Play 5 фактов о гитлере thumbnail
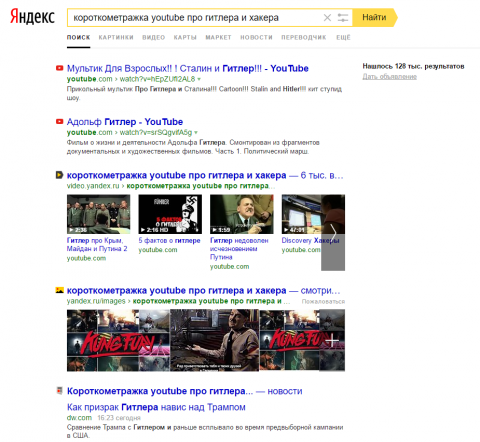 pos(170,214)
